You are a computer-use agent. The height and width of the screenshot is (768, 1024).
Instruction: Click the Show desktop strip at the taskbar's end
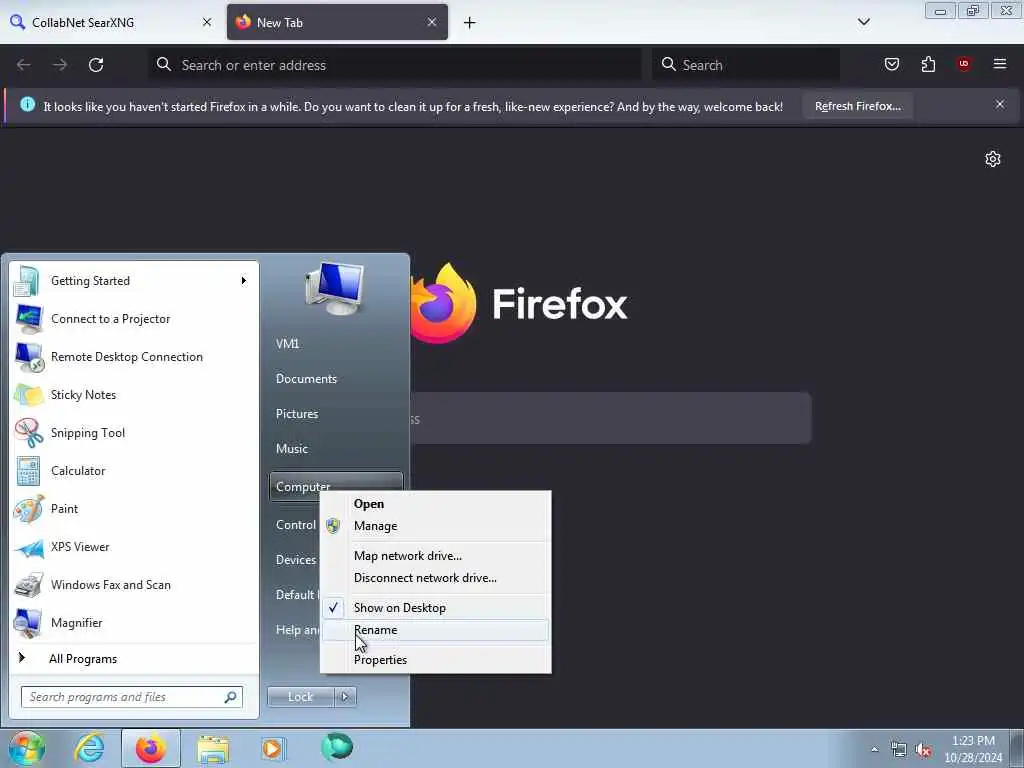[1017, 748]
